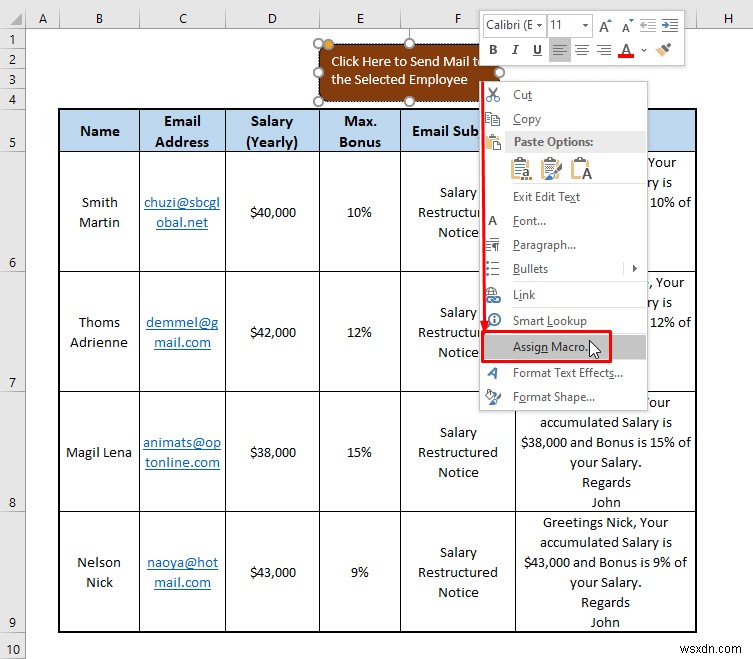The height and width of the screenshot is (659, 753).
Task: Open the Font... dialog entry
Action: click(564, 221)
